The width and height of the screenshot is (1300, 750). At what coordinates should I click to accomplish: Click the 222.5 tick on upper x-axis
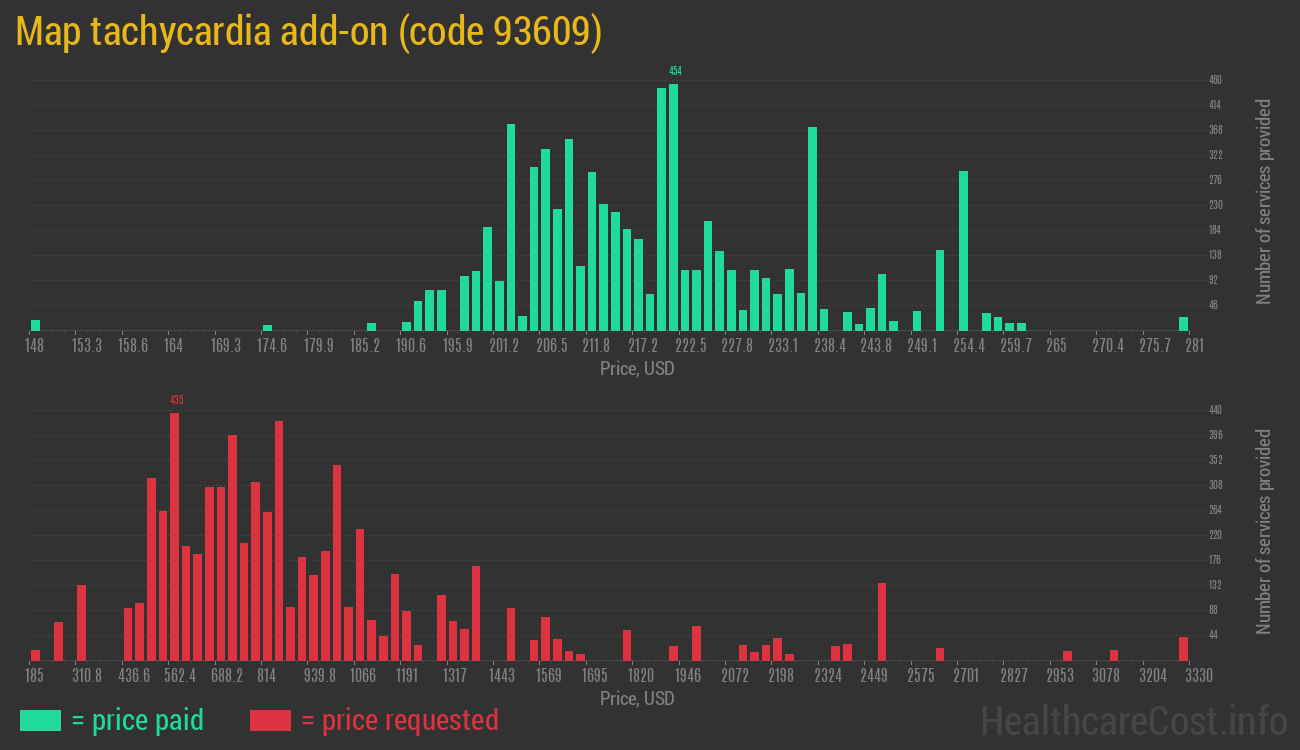[691, 346]
